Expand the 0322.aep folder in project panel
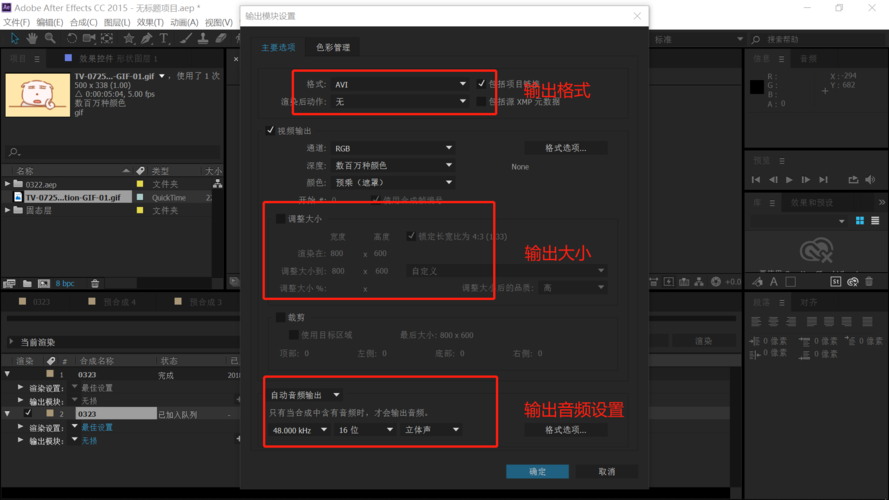 click(7, 184)
